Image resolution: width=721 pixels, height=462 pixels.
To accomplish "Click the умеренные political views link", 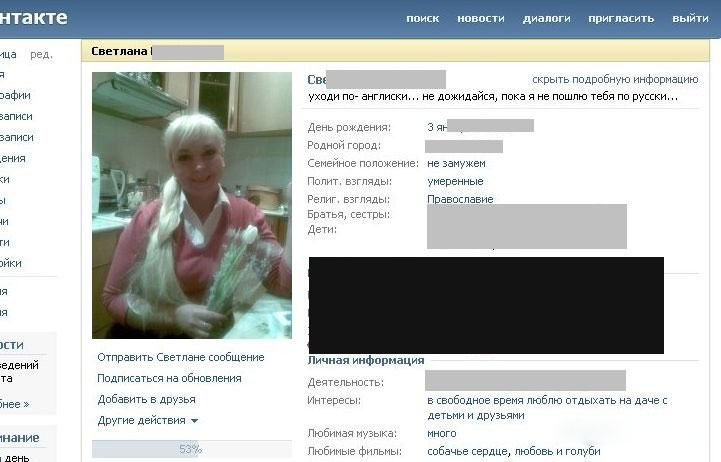I will (x=454, y=181).
